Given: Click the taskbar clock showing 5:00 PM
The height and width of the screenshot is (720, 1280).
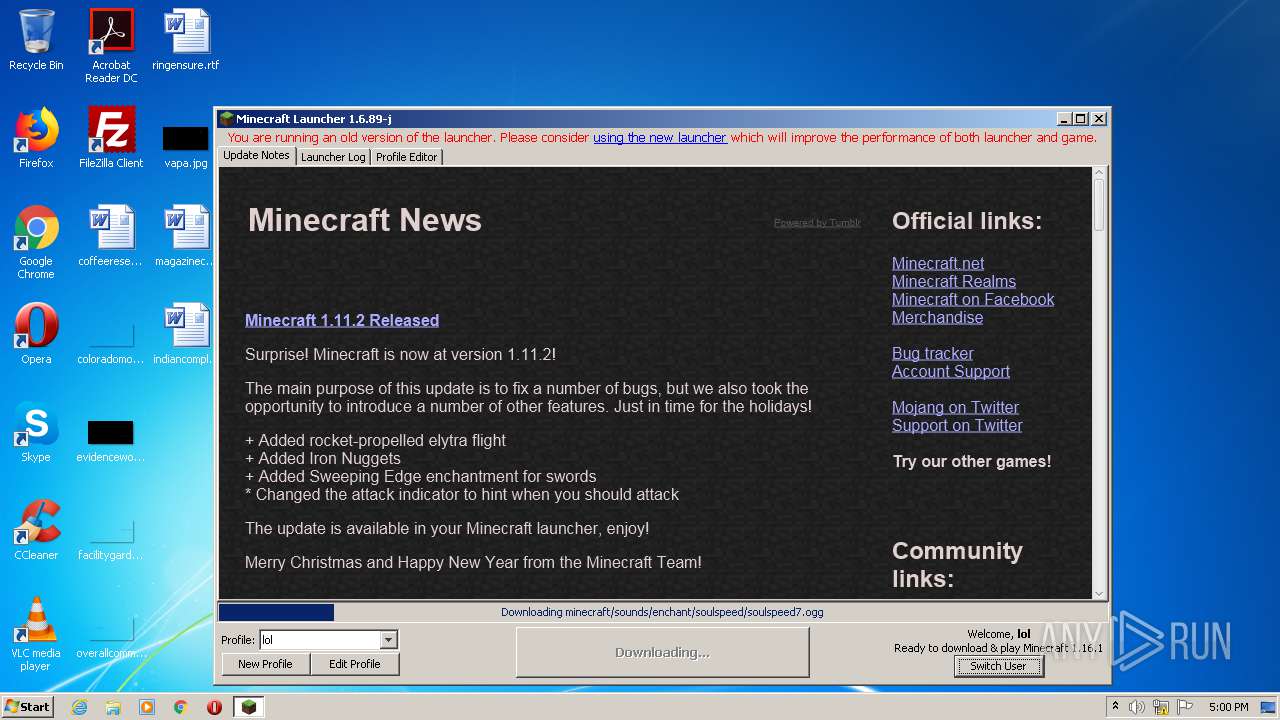Looking at the screenshot, I should (x=1228, y=707).
